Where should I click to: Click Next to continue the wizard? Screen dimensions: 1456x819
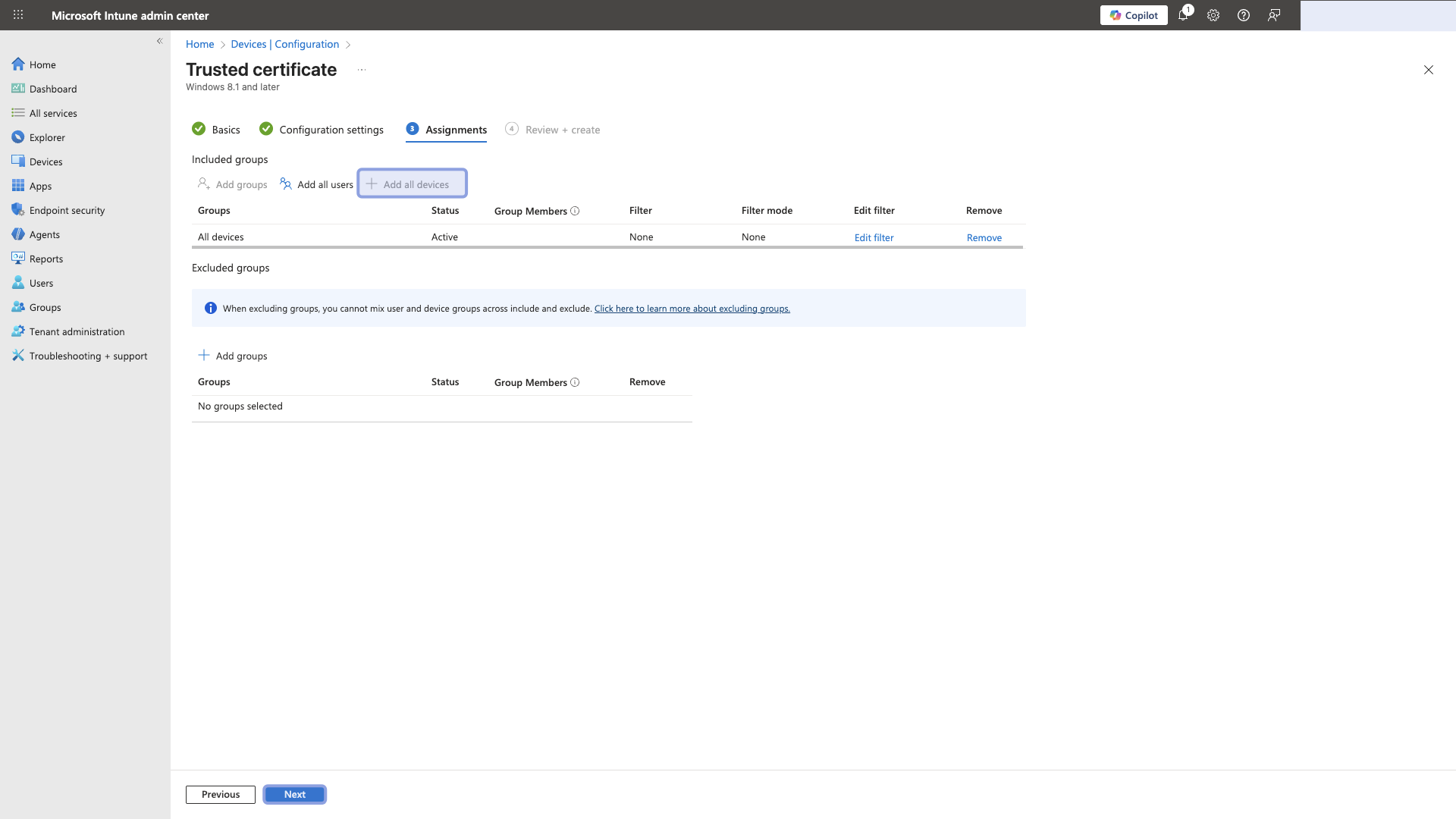294,794
